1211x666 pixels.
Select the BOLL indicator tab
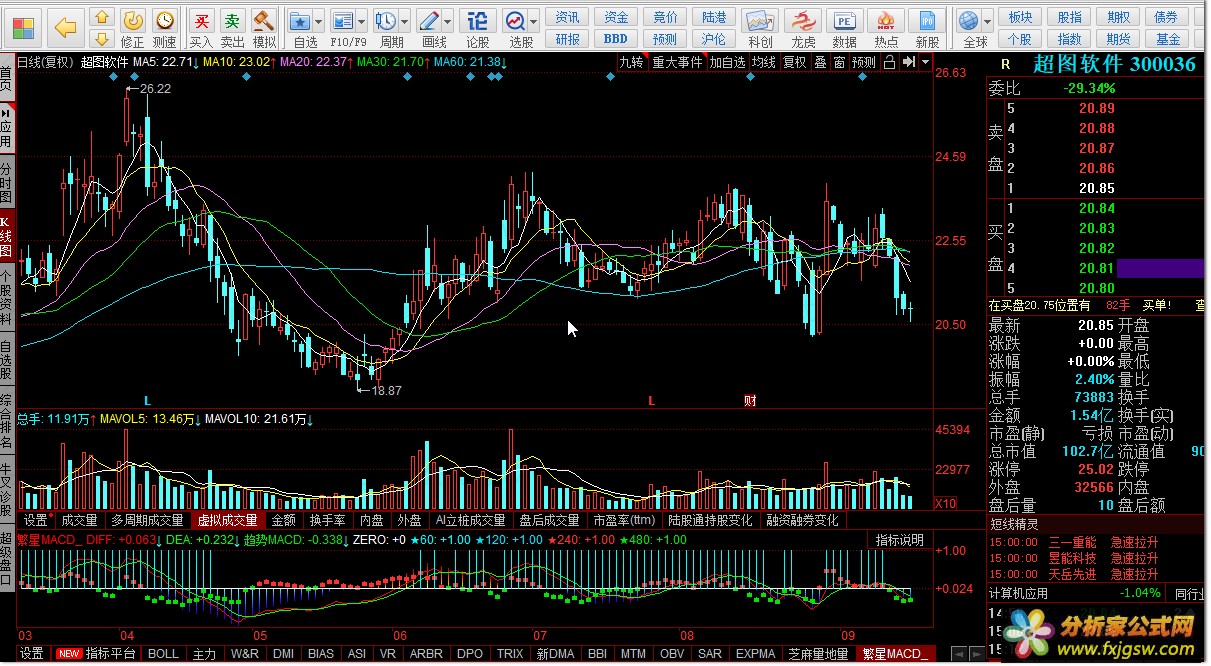click(x=162, y=654)
